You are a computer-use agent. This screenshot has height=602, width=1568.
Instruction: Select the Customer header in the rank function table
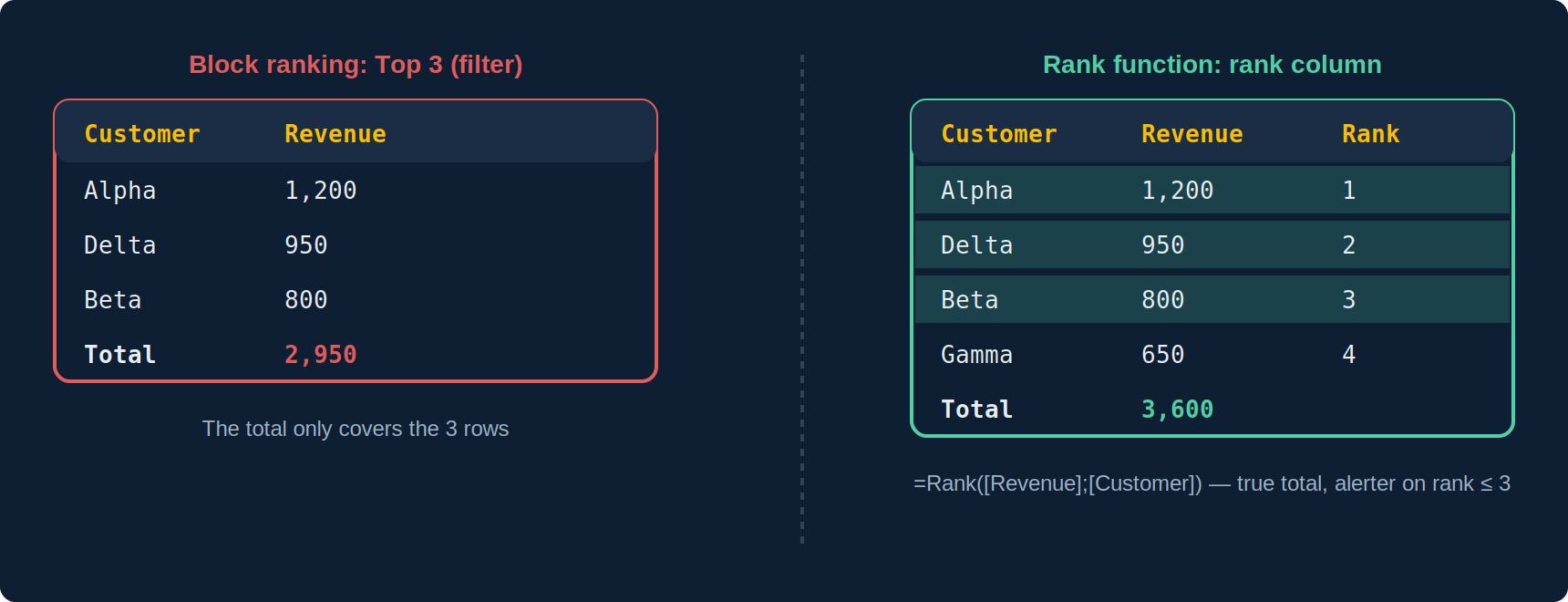coord(999,134)
